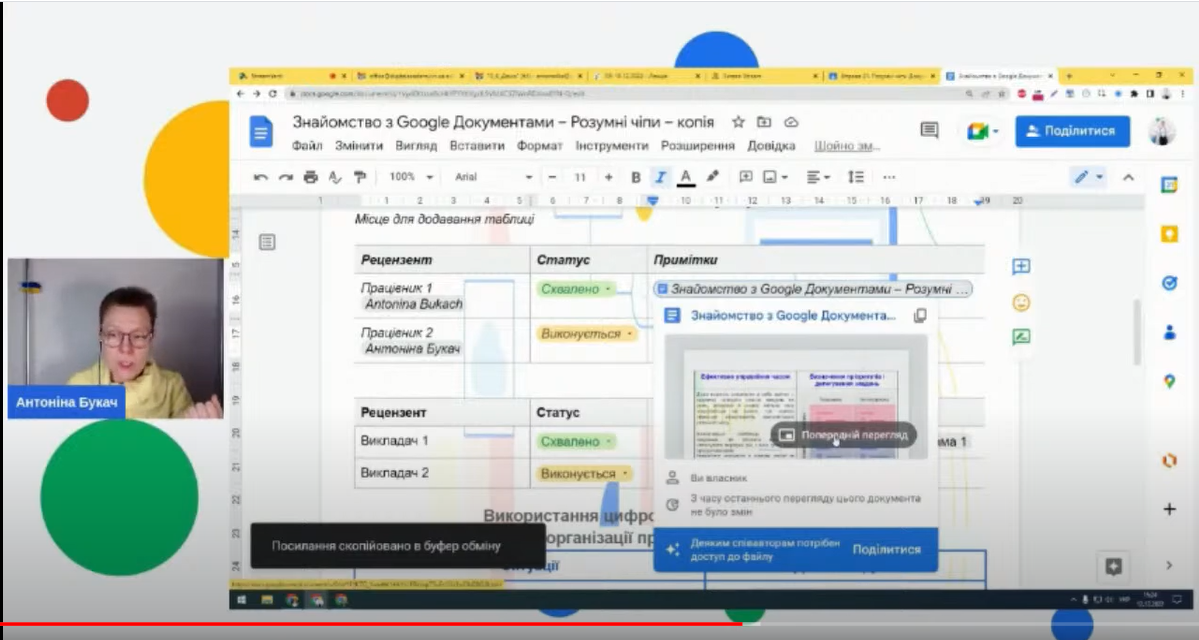The width and height of the screenshot is (1199, 640).
Task: Open the Змінити menu
Action: point(359,145)
